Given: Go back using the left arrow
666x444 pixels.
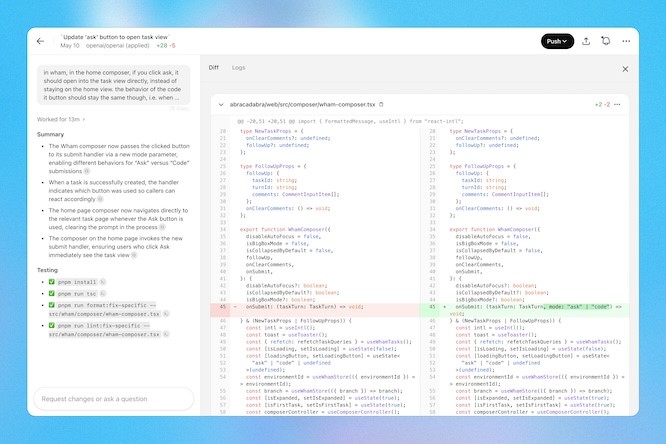Looking at the screenshot, I should [40, 41].
